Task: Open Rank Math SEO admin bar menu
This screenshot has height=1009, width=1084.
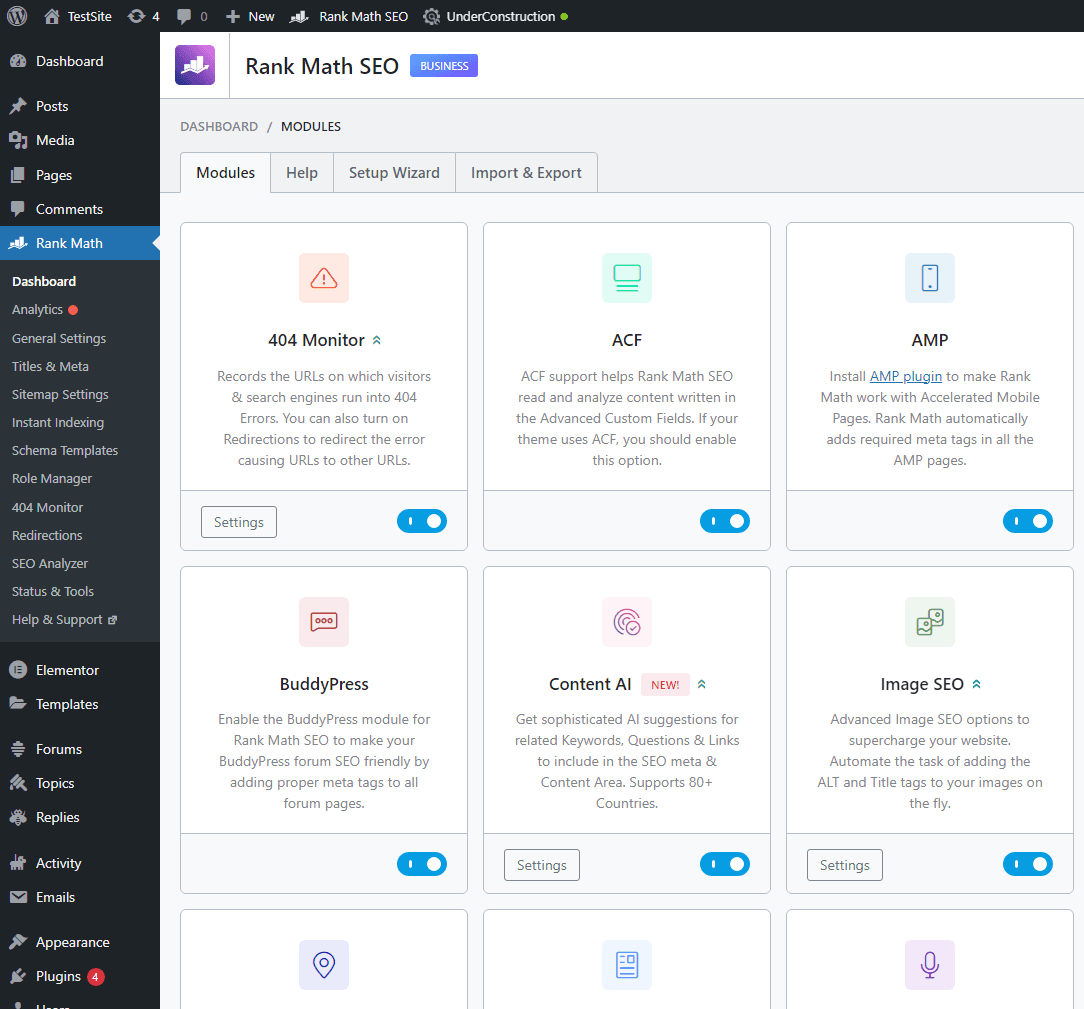Action: click(x=349, y=17)
